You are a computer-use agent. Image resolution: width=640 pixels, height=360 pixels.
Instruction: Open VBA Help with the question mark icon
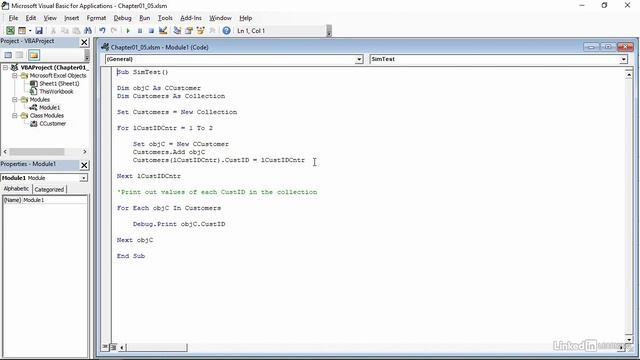[227, 31]
